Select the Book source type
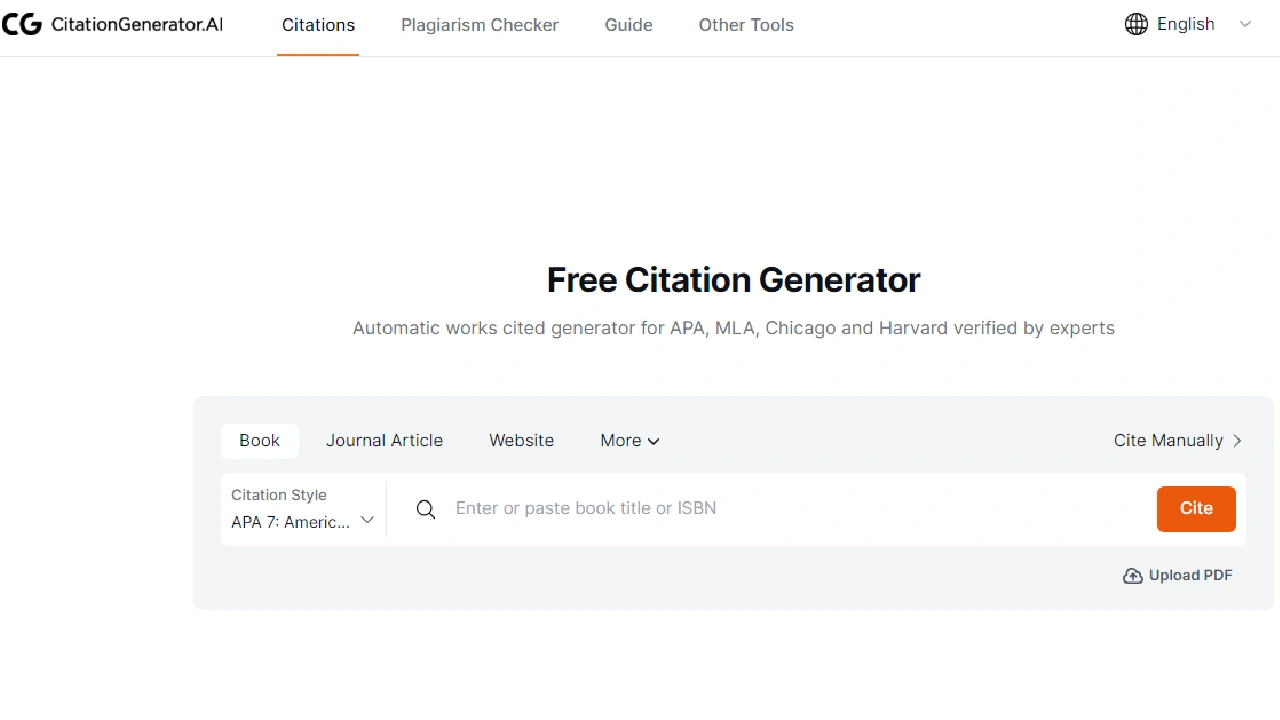This screenshot has width=1280, height=720. pos(259,440)
